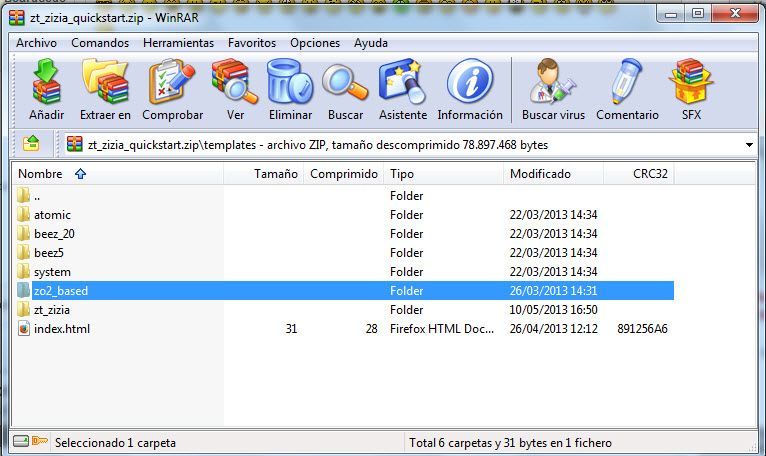The image size is (766, 456).
Task: Go up one folder level icon
Action: point(31,144)
